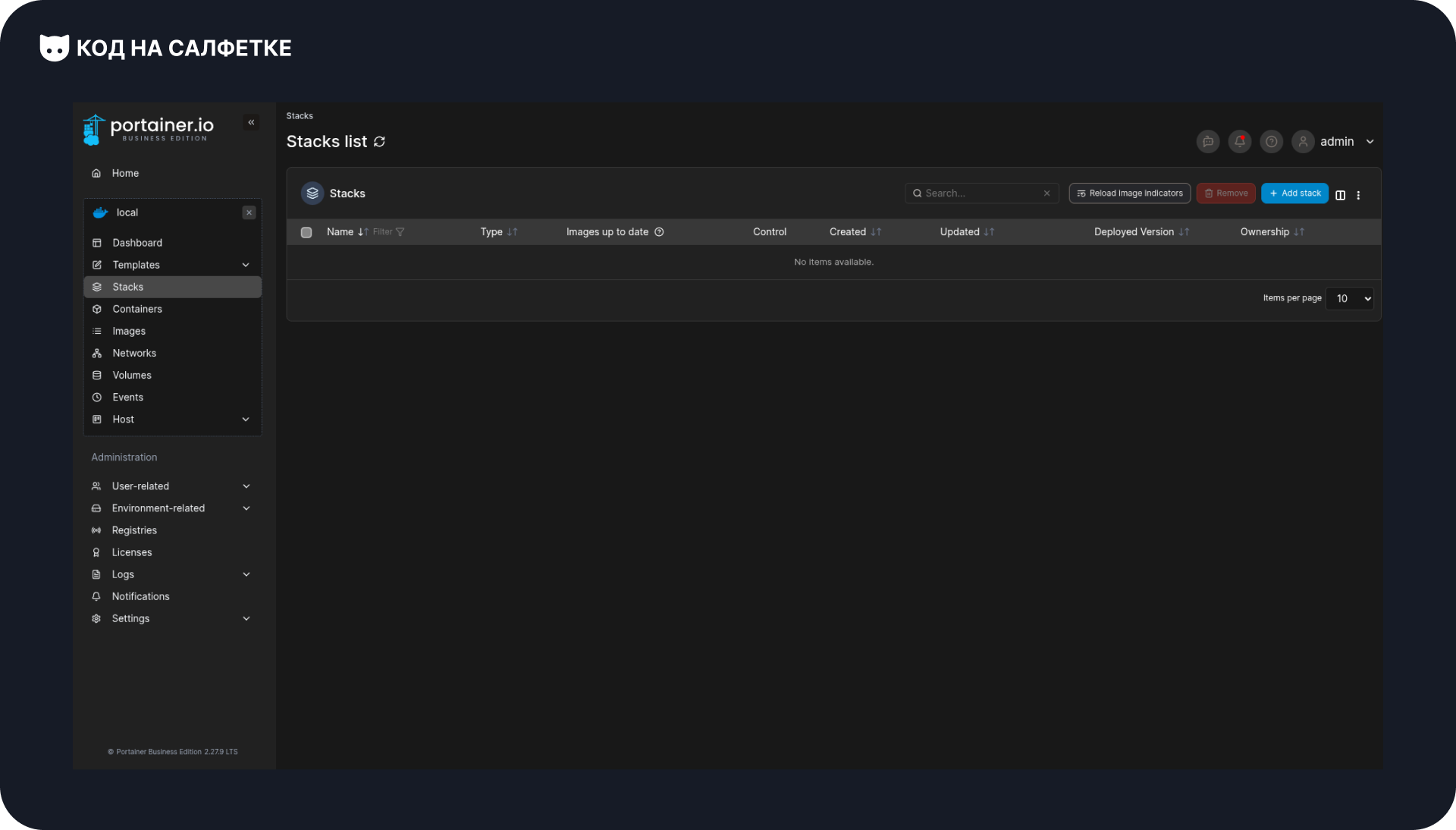1456x830 pixels.
Task: Sort by the Type column header
Action: 498,232
